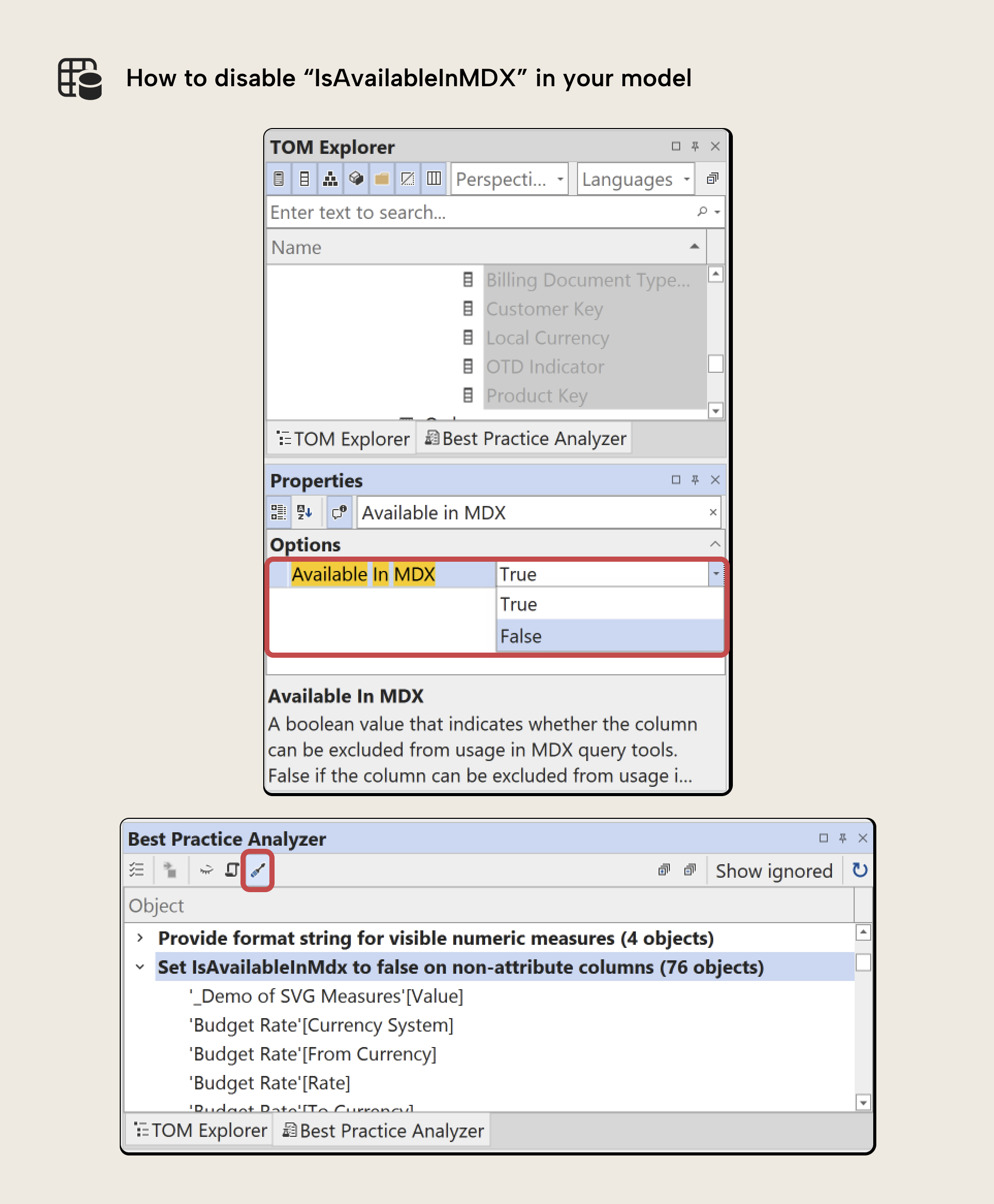Click scroll up arrow in Best Practice Analyzer list

[x=863, y=932]
